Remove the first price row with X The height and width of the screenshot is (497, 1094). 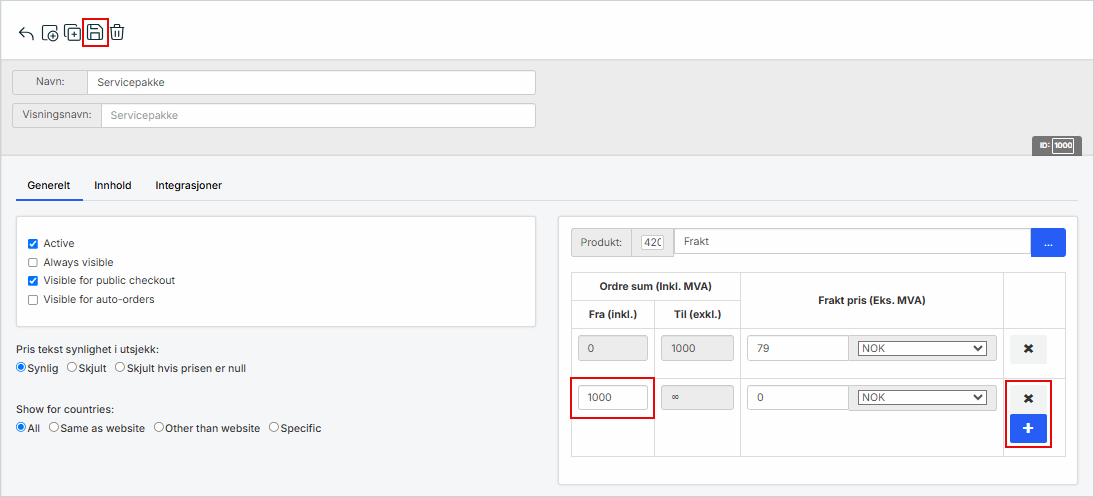coord(1028,349)
